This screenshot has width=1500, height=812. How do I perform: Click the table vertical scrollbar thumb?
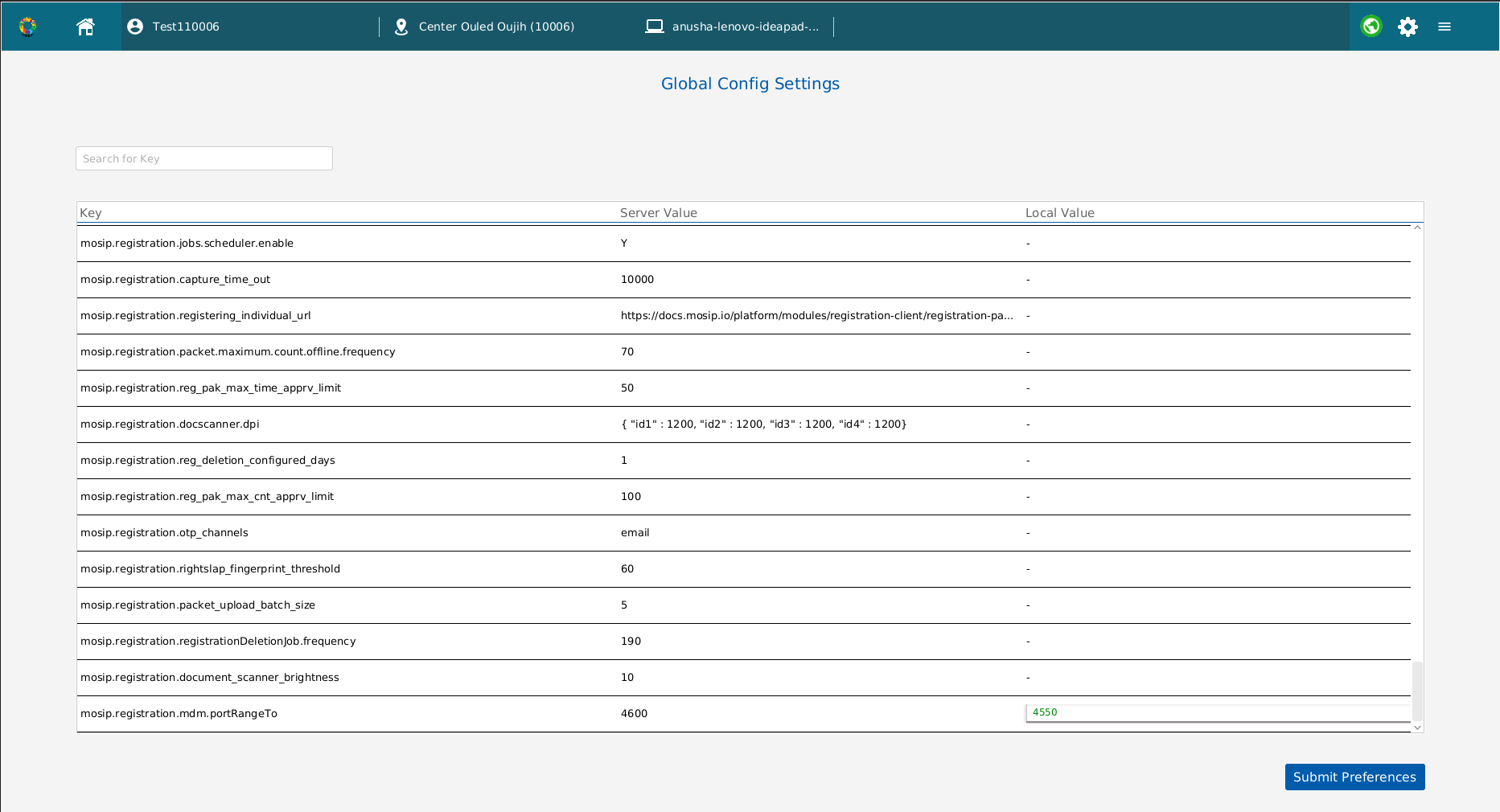pyautogui.click(x=1417, y=691)
